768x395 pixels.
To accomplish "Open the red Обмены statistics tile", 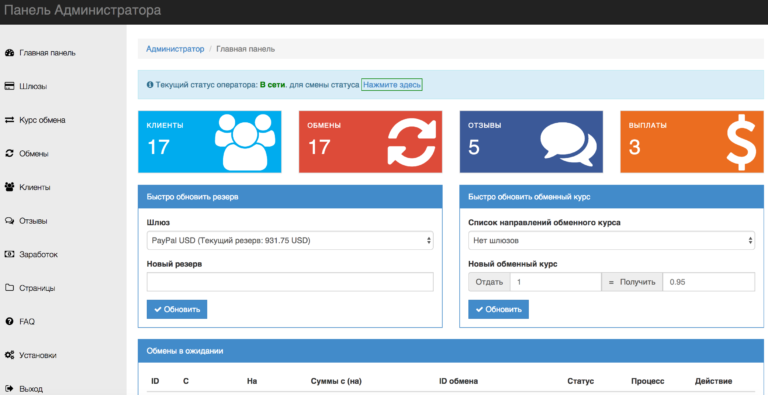I will tap(370, 142).
